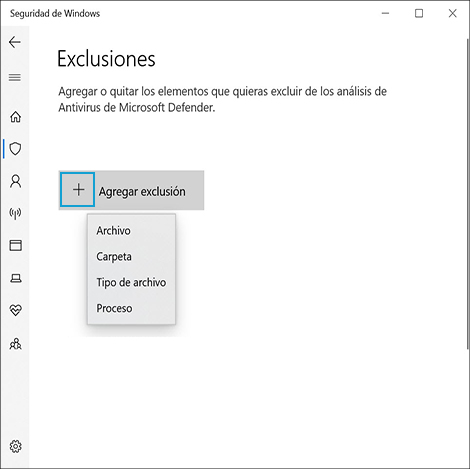Click the plus Agregar exclusión button
The height and width of the screenshot is (469, 470).
(x=78, y=190)
